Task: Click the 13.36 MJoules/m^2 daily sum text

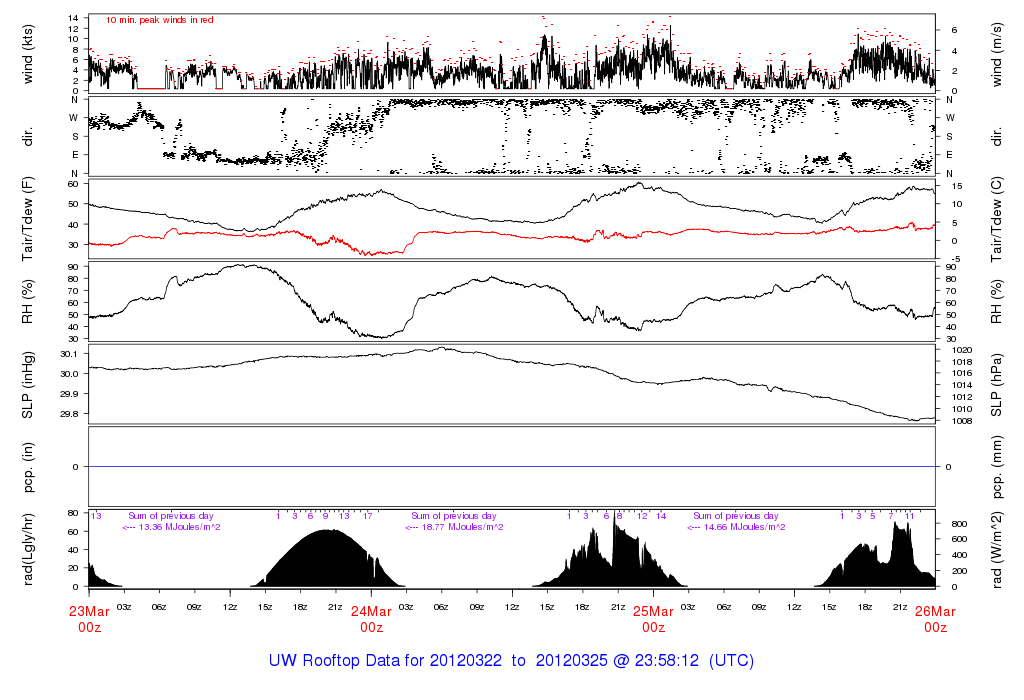Action: pyautogui.click(x=171, y=527)
